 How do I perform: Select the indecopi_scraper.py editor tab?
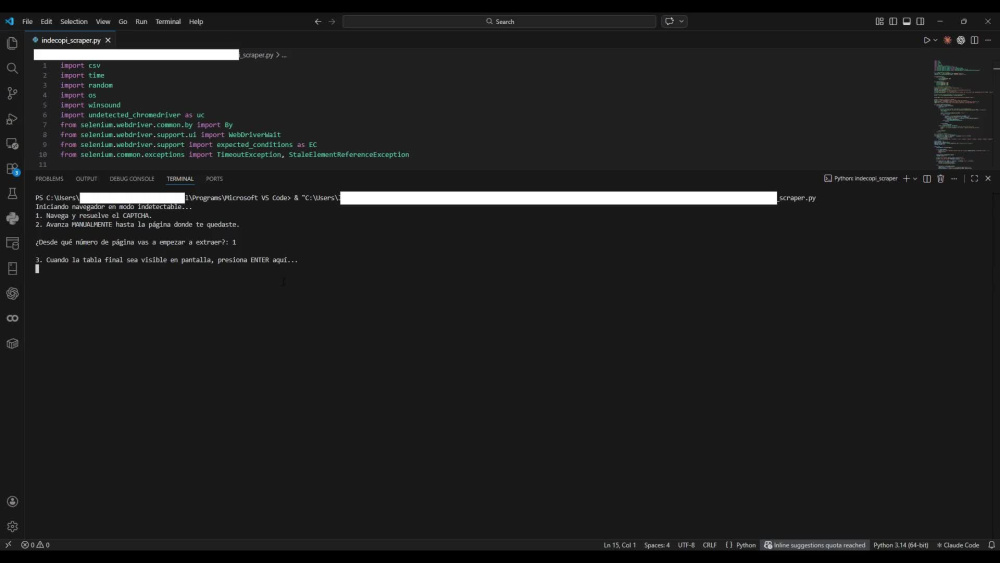tap(71, 40)
